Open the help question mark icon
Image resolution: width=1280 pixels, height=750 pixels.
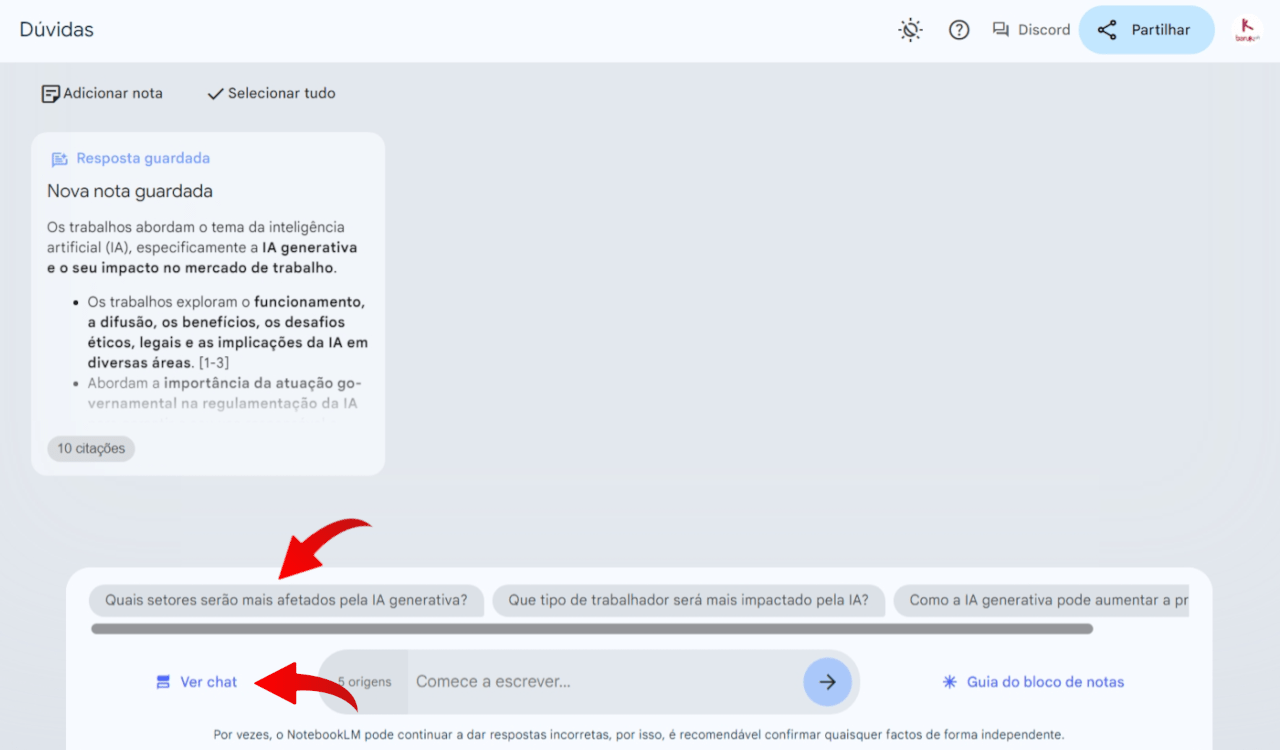tap(959, 30)
